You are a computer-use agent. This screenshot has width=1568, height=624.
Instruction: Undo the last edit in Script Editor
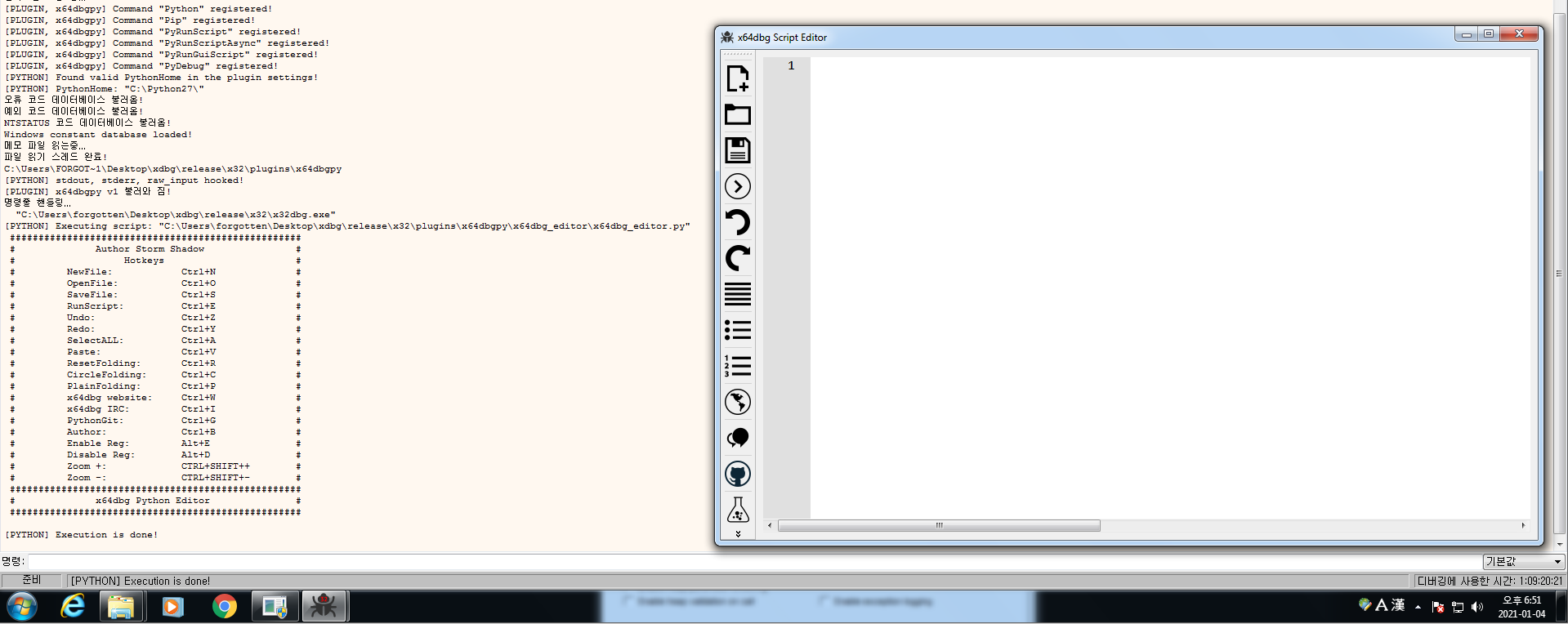point(738,222)
